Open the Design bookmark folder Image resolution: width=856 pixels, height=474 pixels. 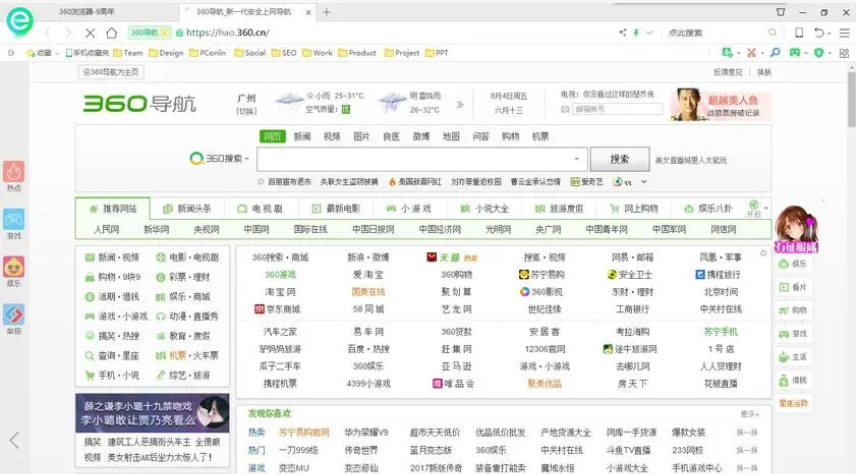point(166,53)
